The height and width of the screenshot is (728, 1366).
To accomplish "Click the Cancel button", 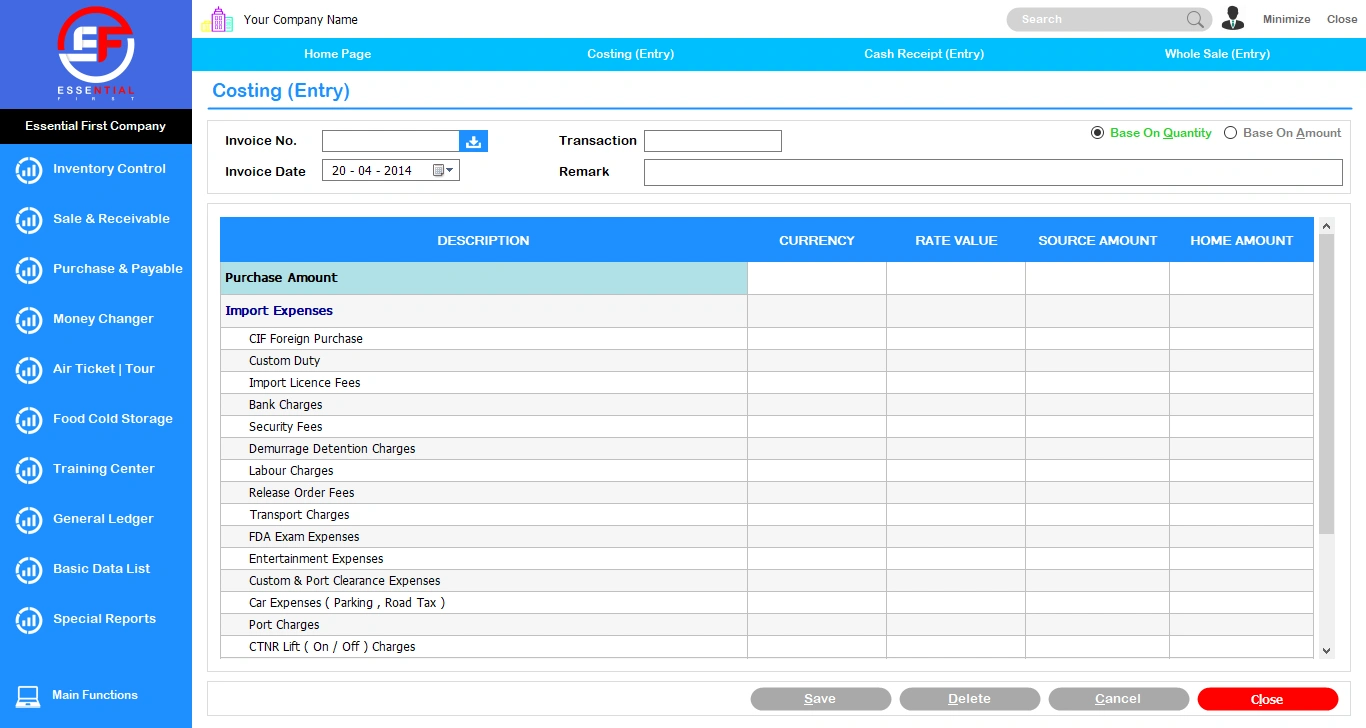I will [x=1119, y=699].
